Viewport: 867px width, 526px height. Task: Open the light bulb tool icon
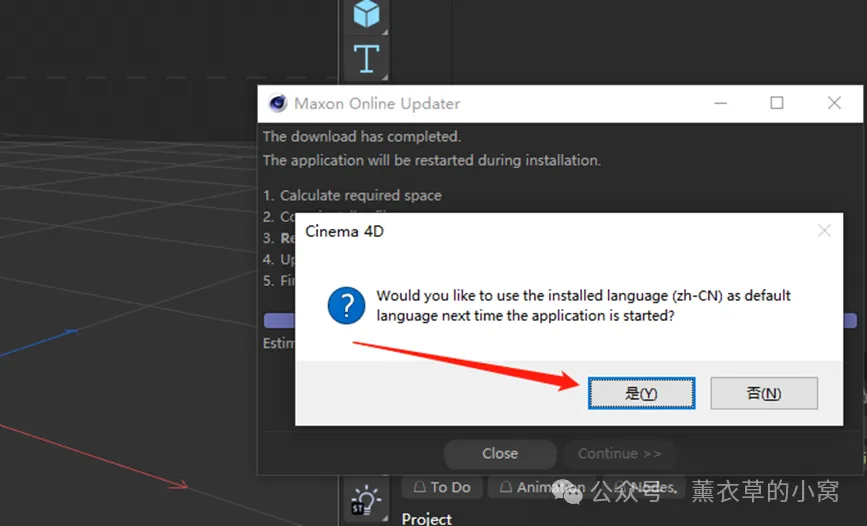coord(366,500)
